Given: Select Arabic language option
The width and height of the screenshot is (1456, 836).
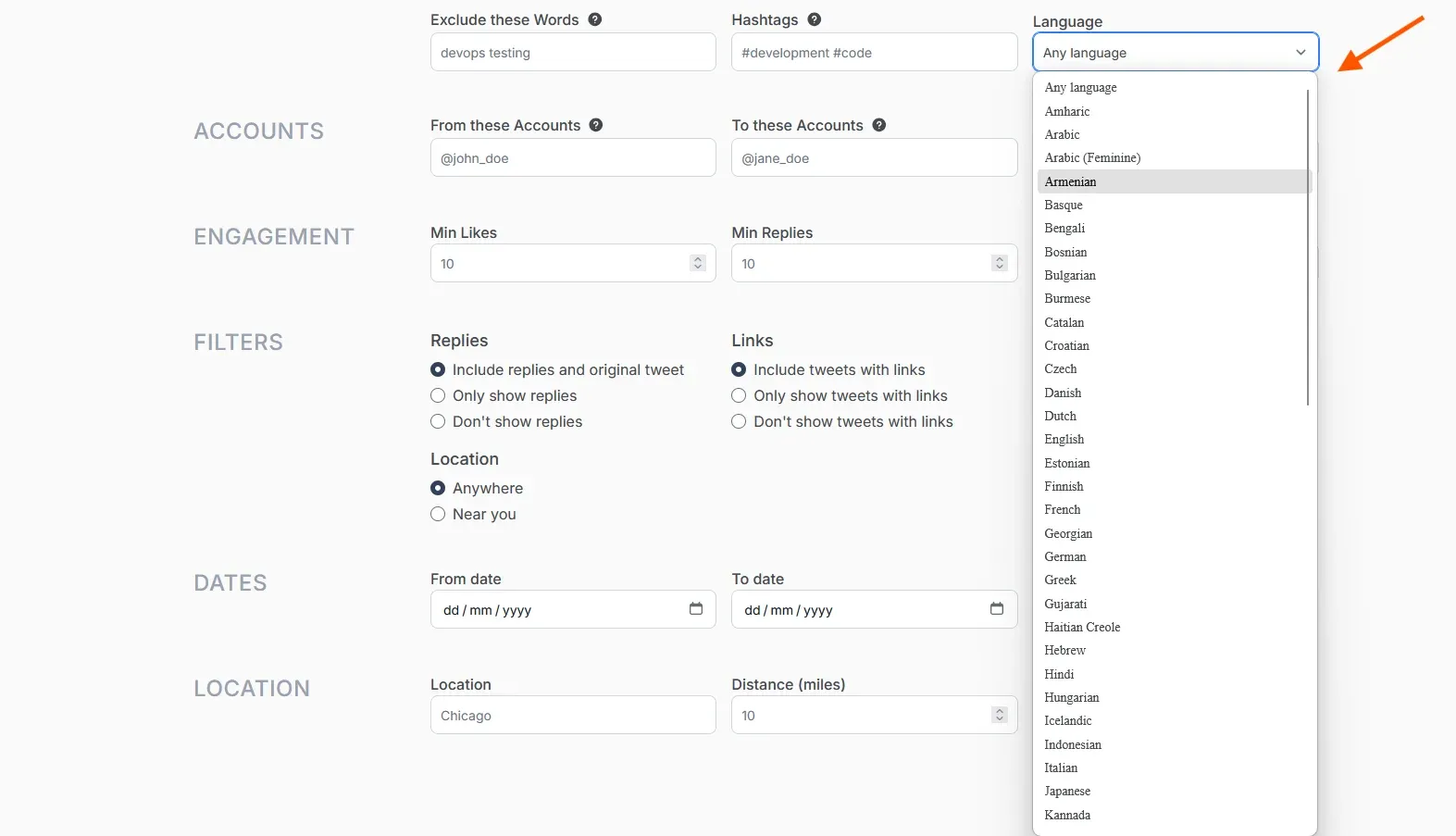Looking at the screenshot, I should [1174, 134].
